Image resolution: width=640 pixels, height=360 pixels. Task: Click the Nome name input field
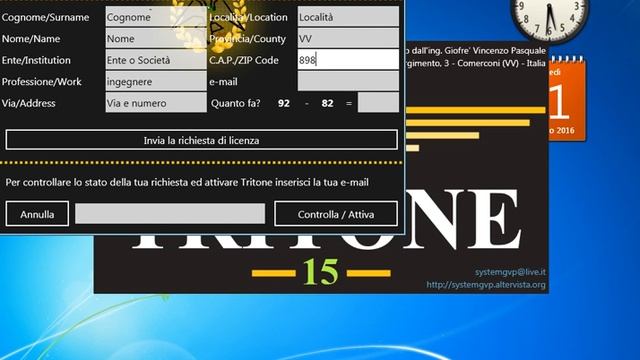156,38
